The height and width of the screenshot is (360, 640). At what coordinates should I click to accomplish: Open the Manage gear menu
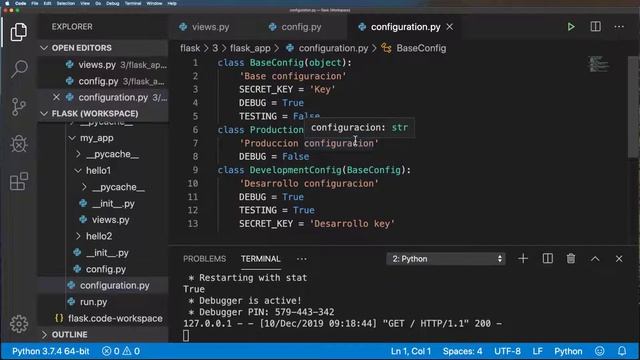point(19,324)
